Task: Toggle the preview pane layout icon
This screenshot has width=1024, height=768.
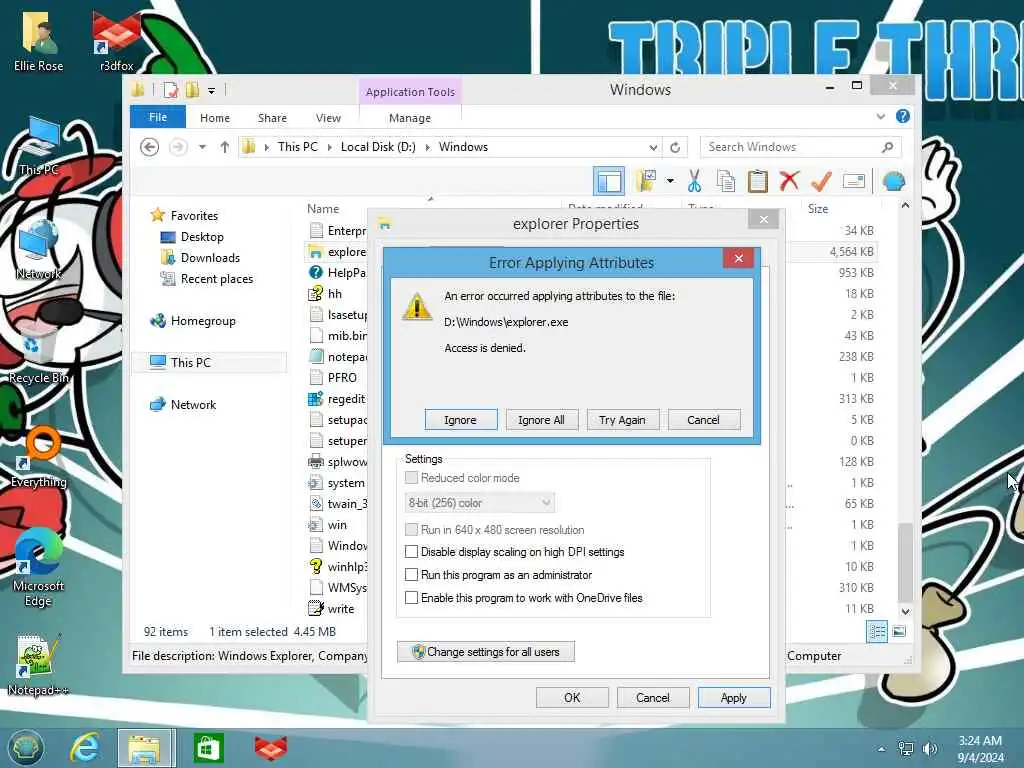Action: [609, 181]
